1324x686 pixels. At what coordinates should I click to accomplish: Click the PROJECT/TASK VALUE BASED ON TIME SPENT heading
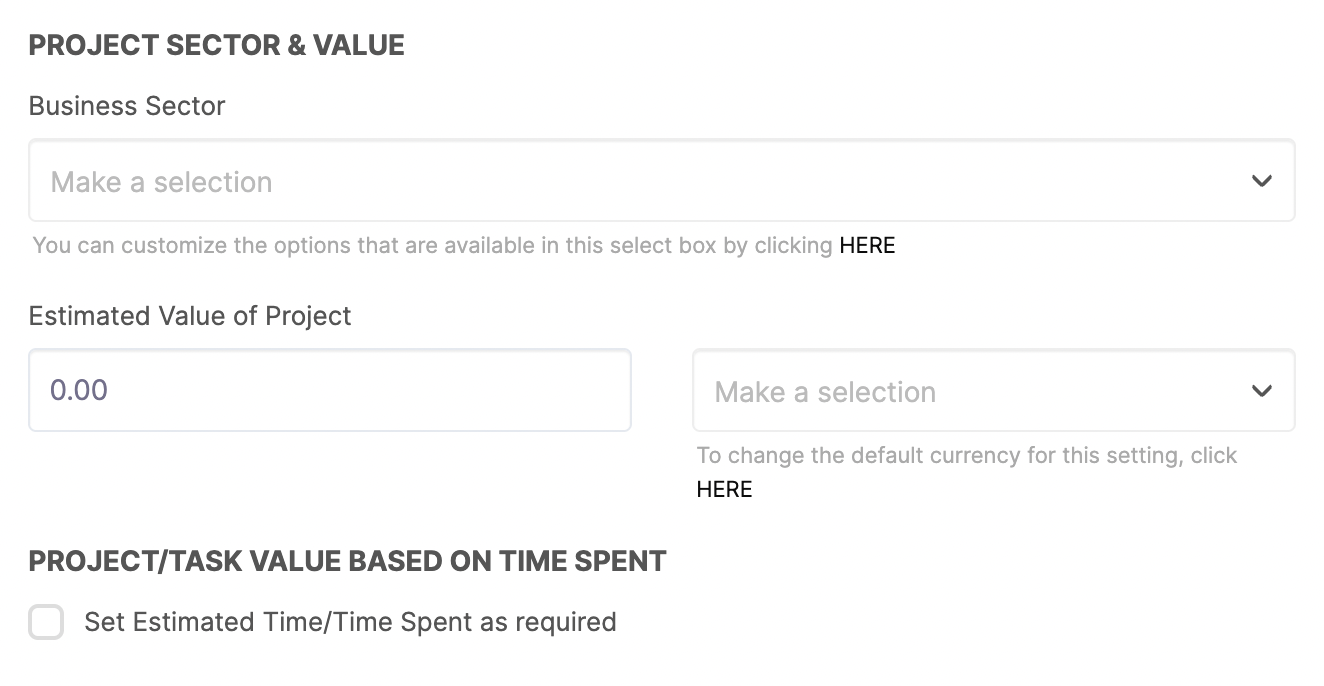[x=348, y=561]
